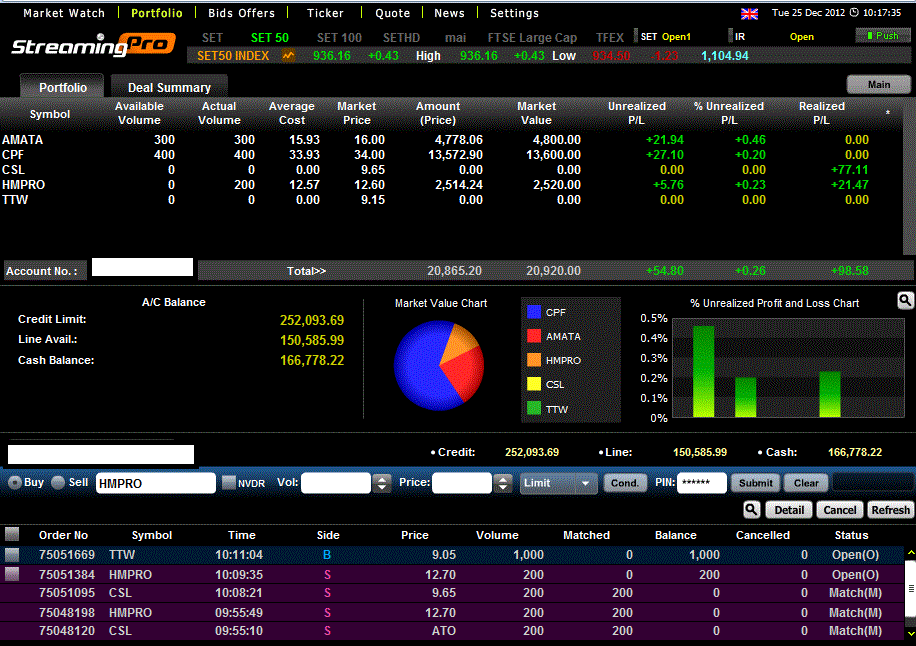The image size is (916, 646).
Task: Open the Market Watch menu
Action: coord(64,13)
